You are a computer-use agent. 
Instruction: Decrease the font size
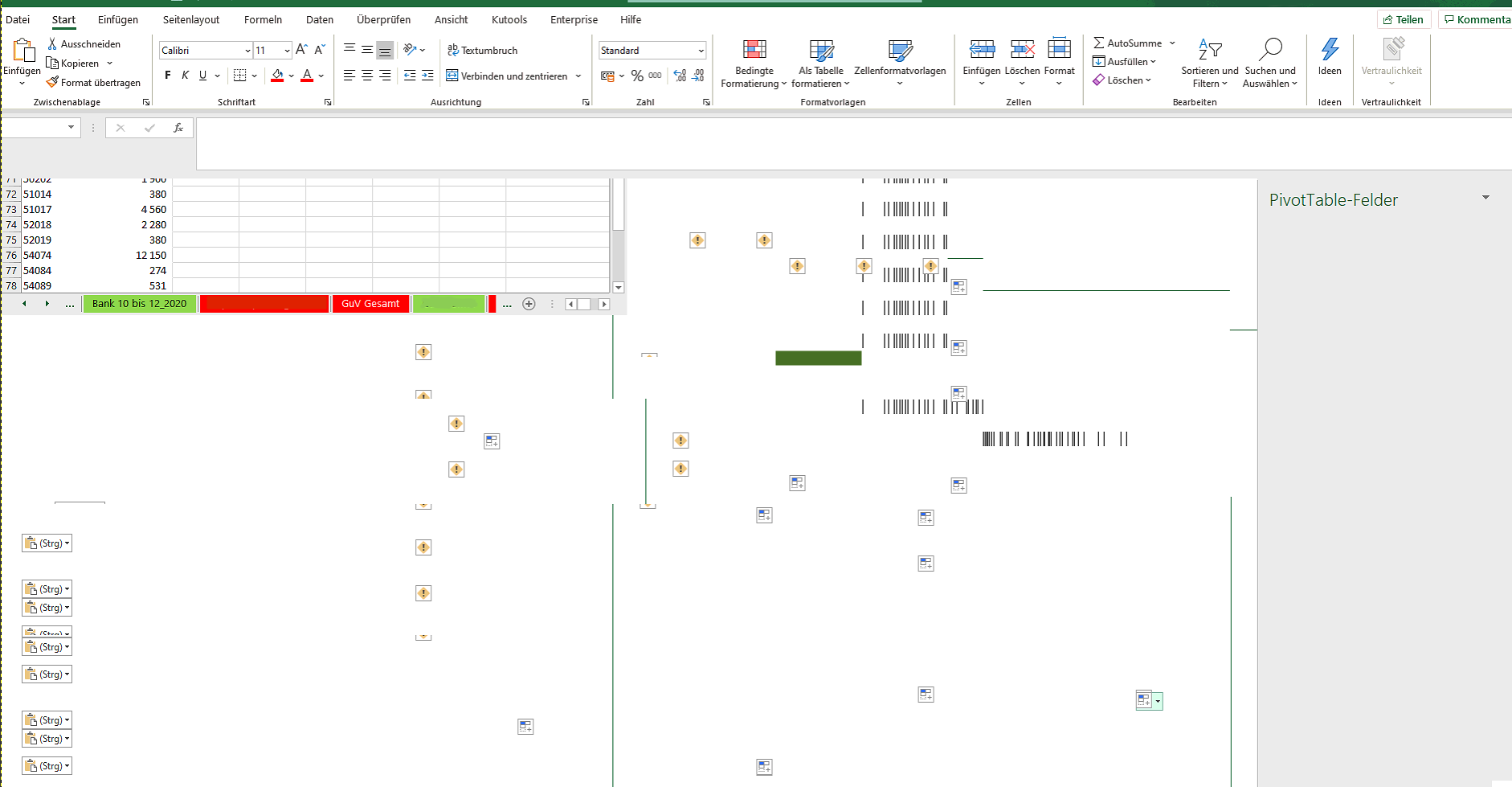point(320,50)
